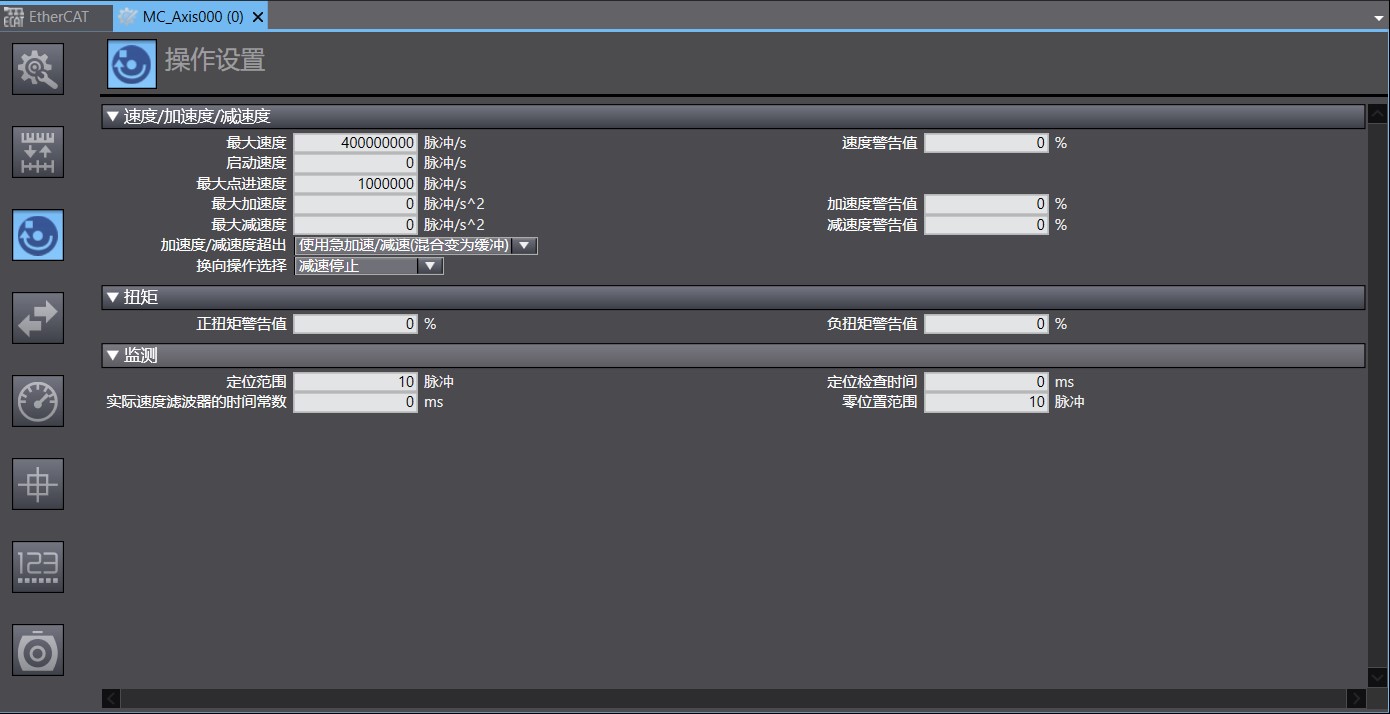
Task: Select the operation settings icon in sidebar
Action: click(37, 234)
